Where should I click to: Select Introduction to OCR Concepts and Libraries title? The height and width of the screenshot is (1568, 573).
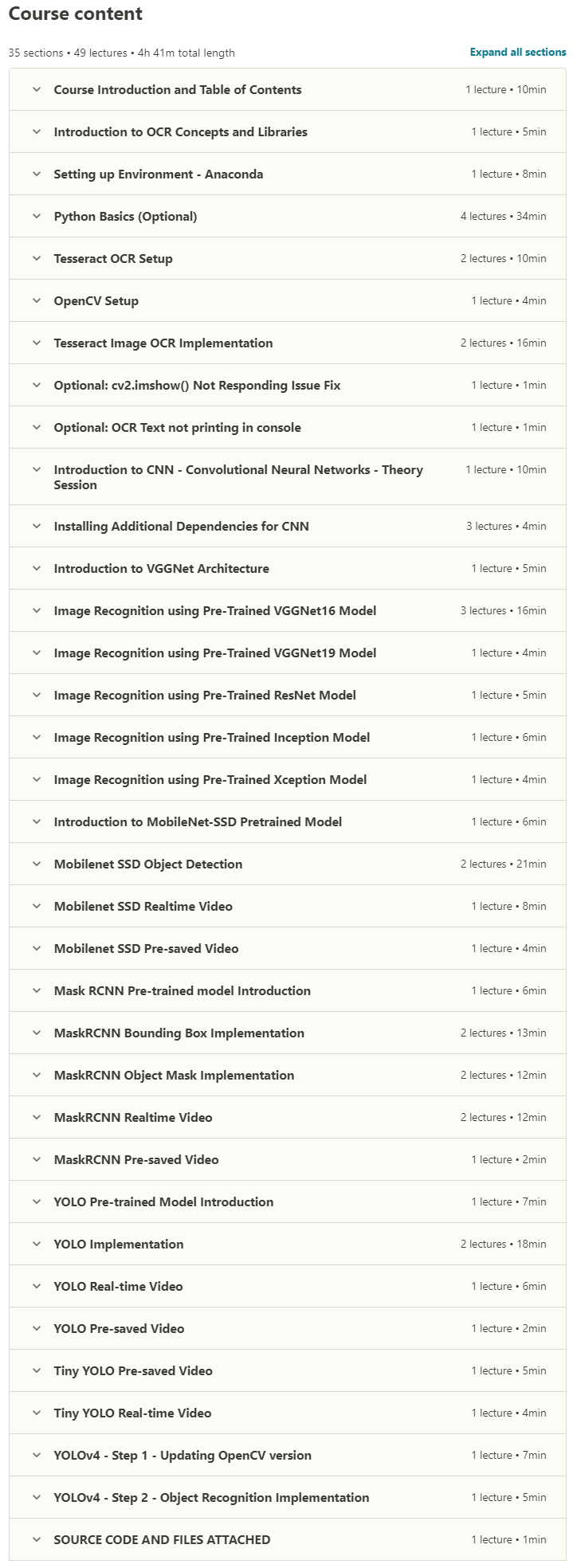pyautogui.click(x=180, y=131)
